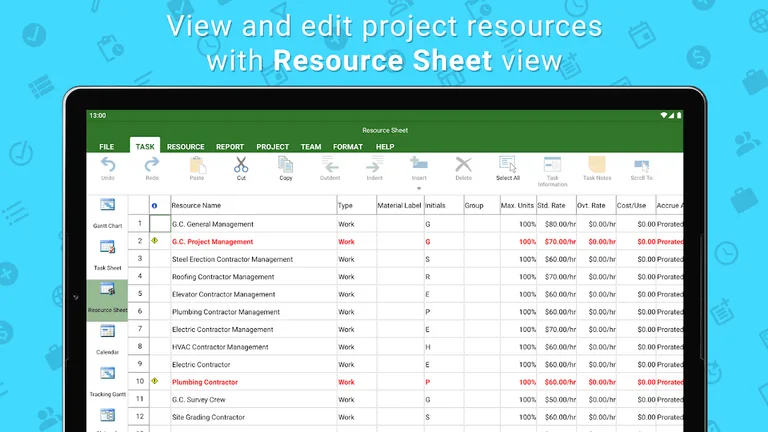Screen dimensions: 768x432
Task: Select row number 5 header
Action: (x=140, y=294)
